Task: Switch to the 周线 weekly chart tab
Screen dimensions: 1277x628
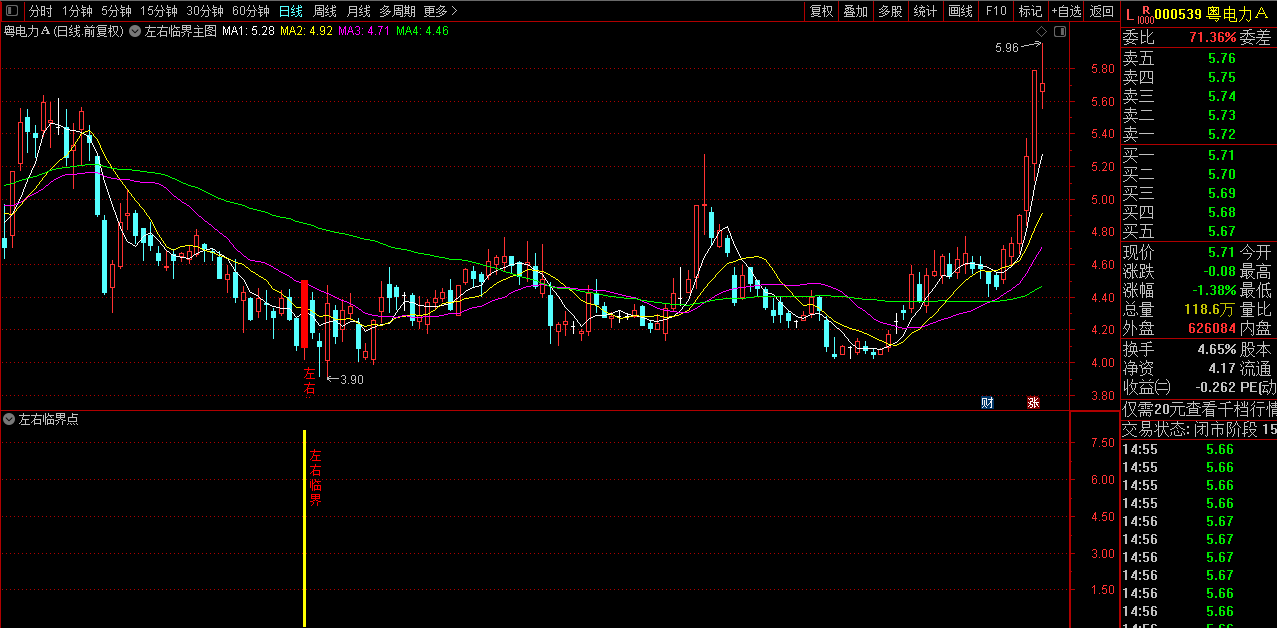Action: pos(325,11)
